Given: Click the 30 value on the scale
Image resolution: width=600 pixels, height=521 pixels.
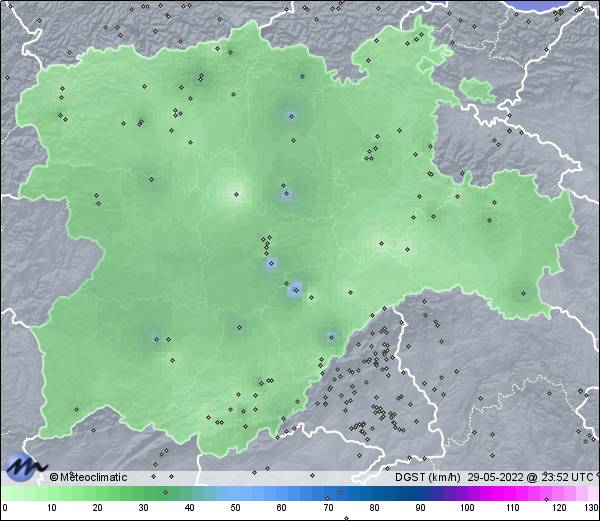Looking at the screenshot, I should [143, 508].
